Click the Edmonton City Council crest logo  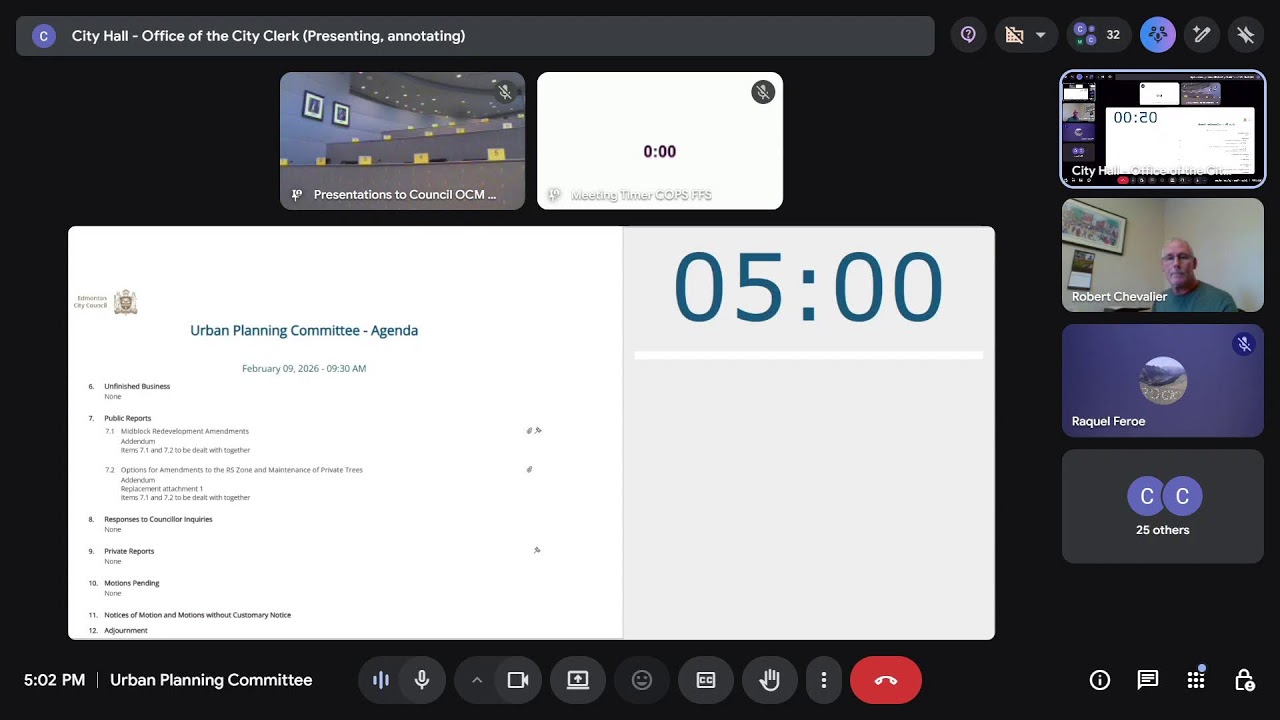point(125,302)
